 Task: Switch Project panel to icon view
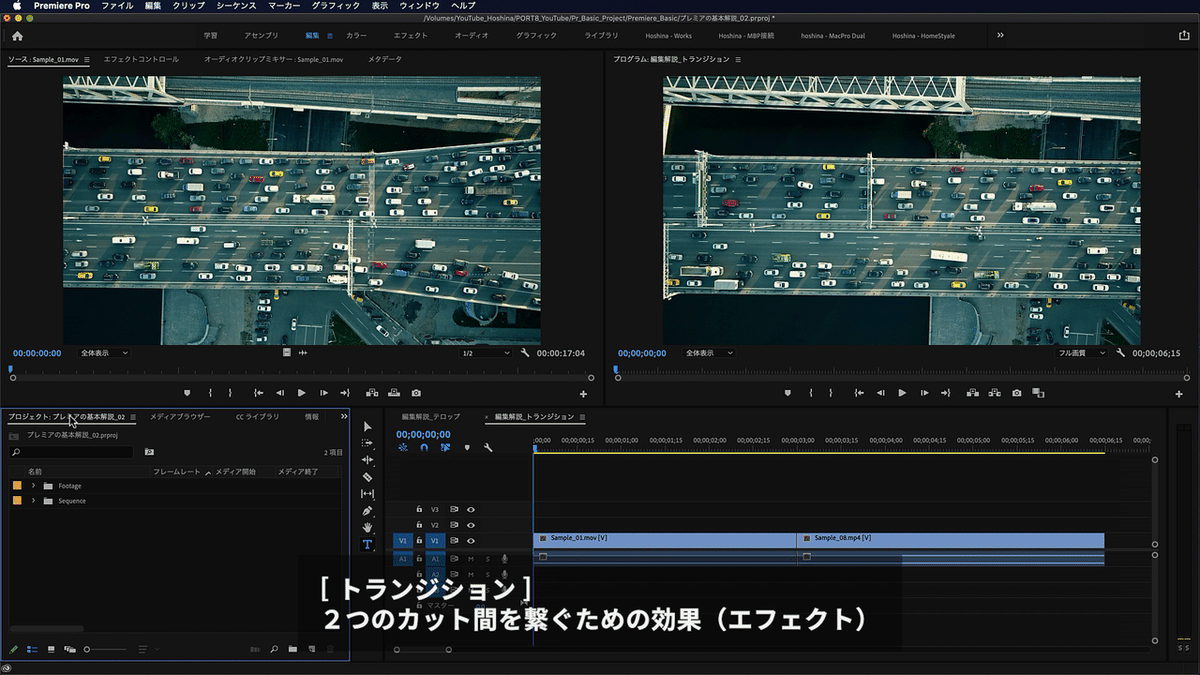coord(51,649)
